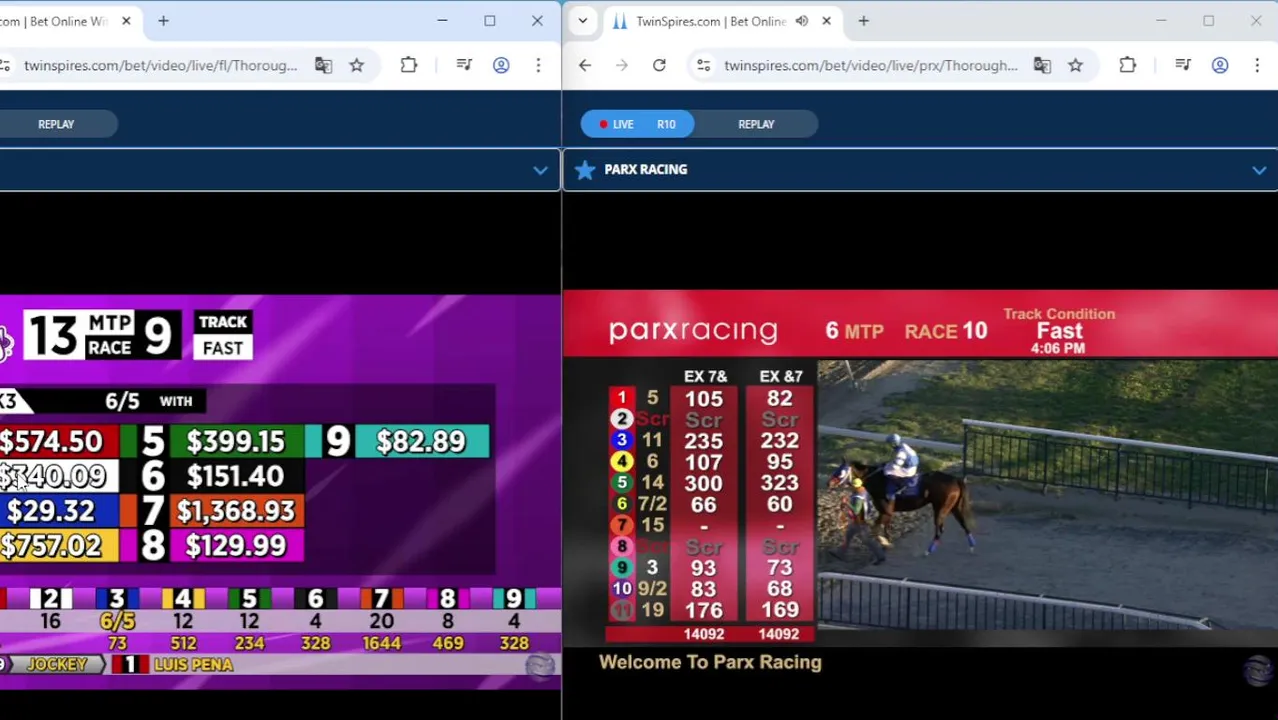Open profile avatar in right window
Screen dimensions: 1278x720
click(1220, 65)
